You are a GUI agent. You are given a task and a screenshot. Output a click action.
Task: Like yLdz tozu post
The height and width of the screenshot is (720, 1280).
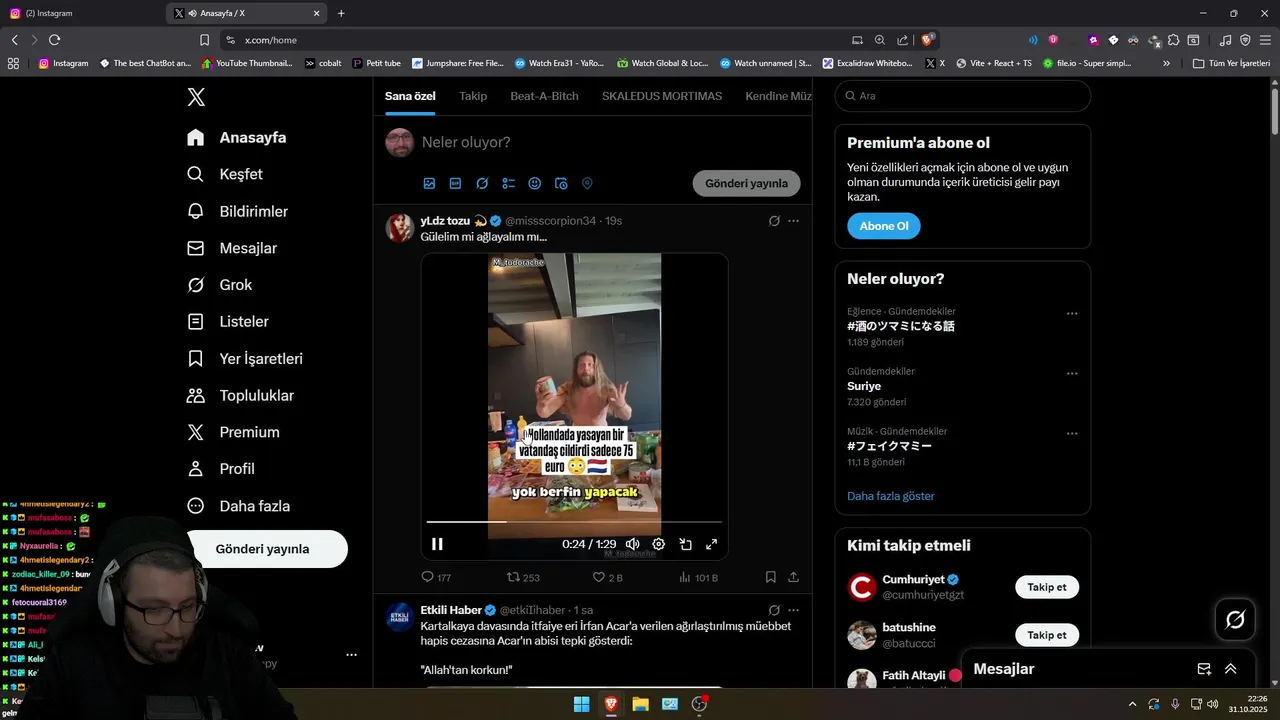(608, 577)
